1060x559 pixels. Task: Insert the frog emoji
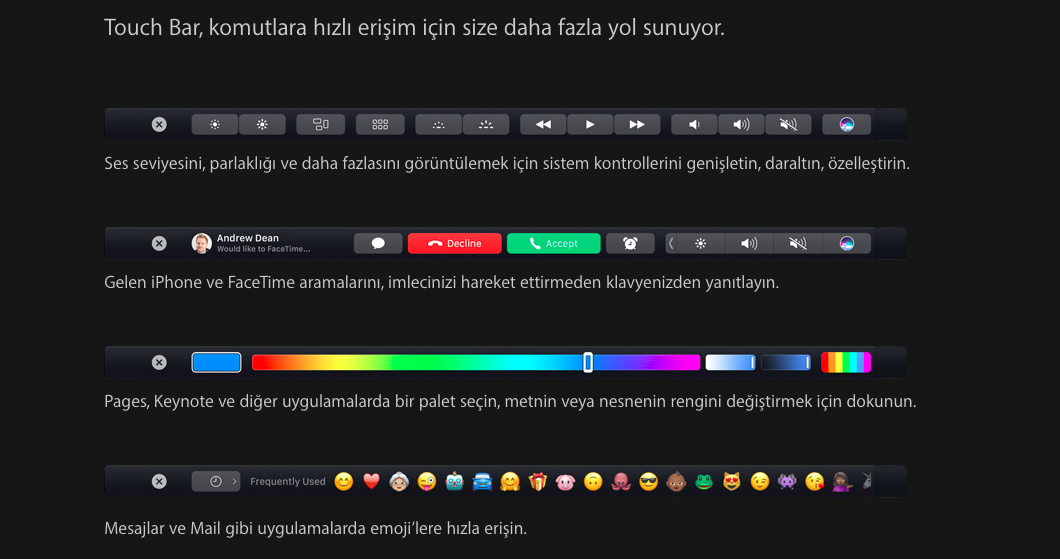pos(704,481)
